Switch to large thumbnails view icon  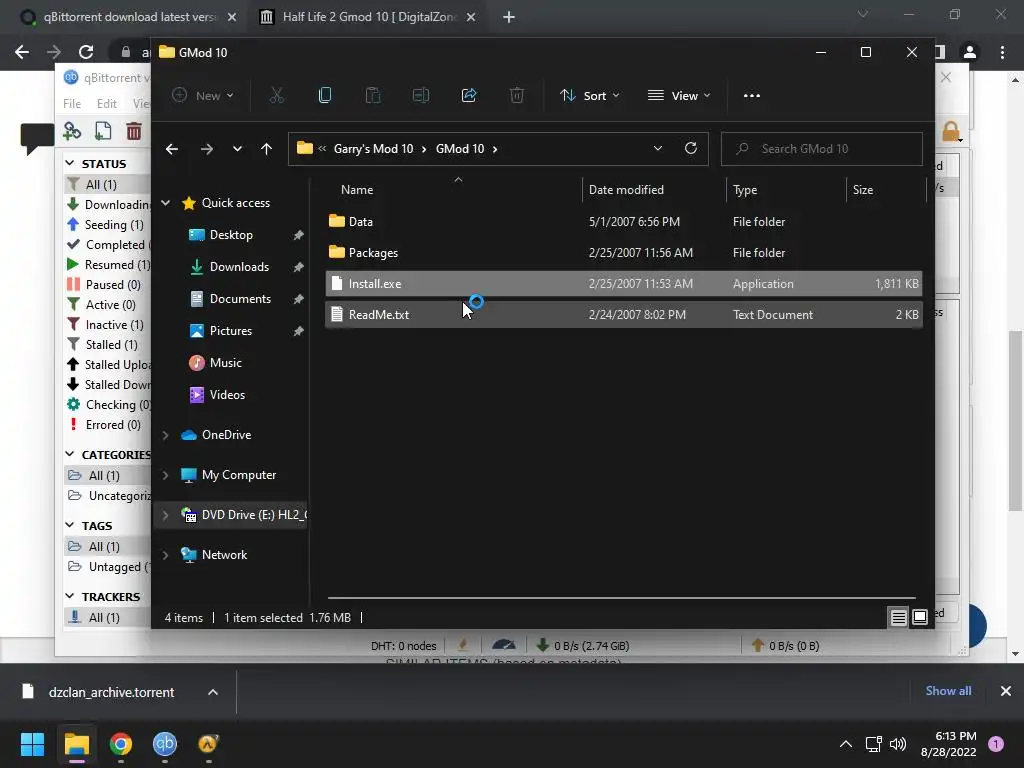[x=920, y=617]
